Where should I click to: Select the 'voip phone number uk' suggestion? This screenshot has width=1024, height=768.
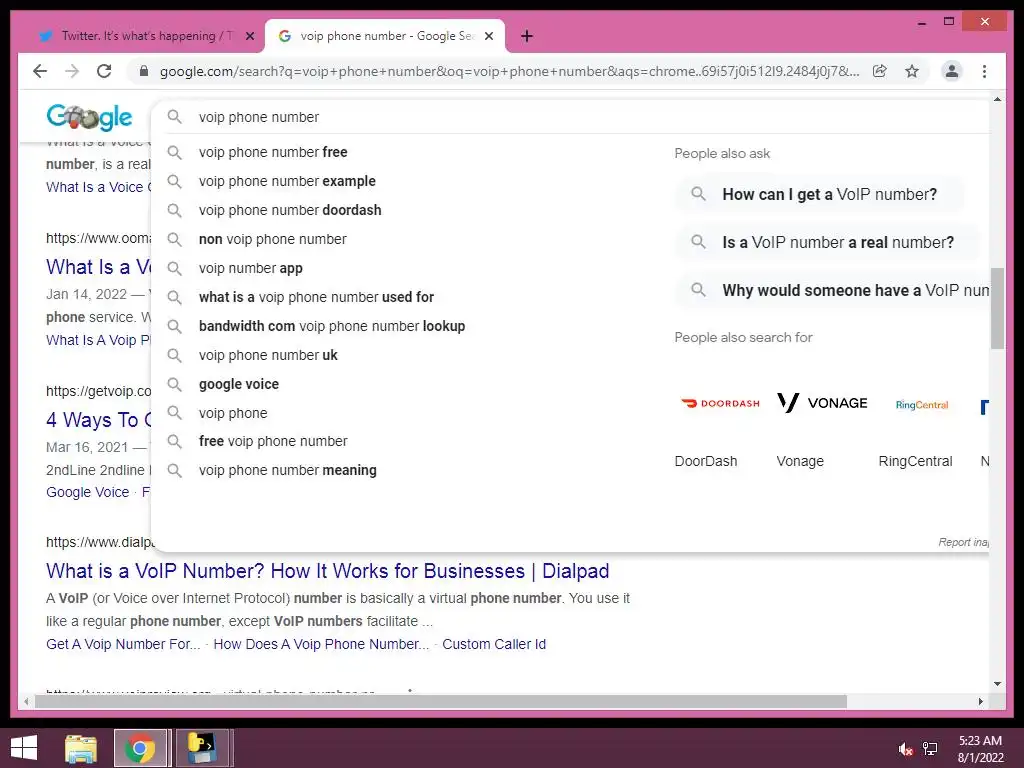click(x=268, y=355)
